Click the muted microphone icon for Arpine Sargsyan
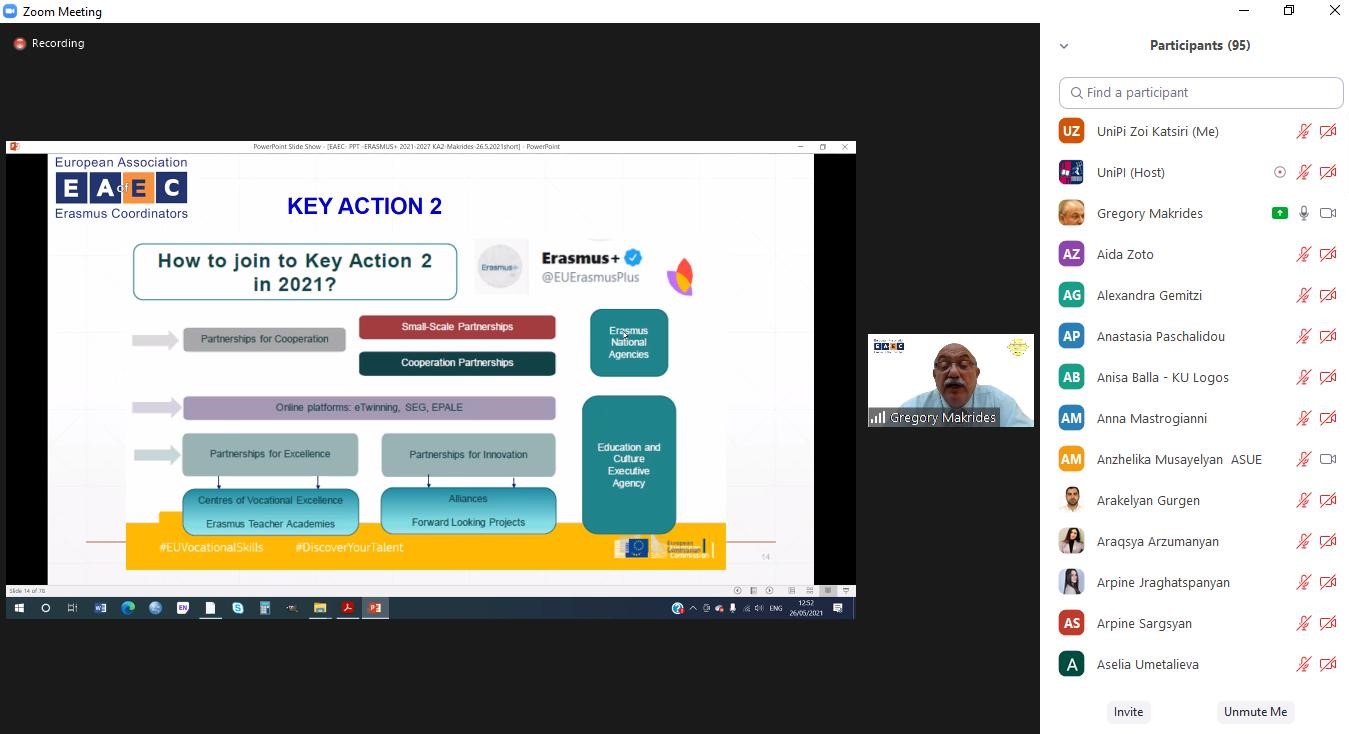This screenshot has height=734, width=1349. 1304,623
